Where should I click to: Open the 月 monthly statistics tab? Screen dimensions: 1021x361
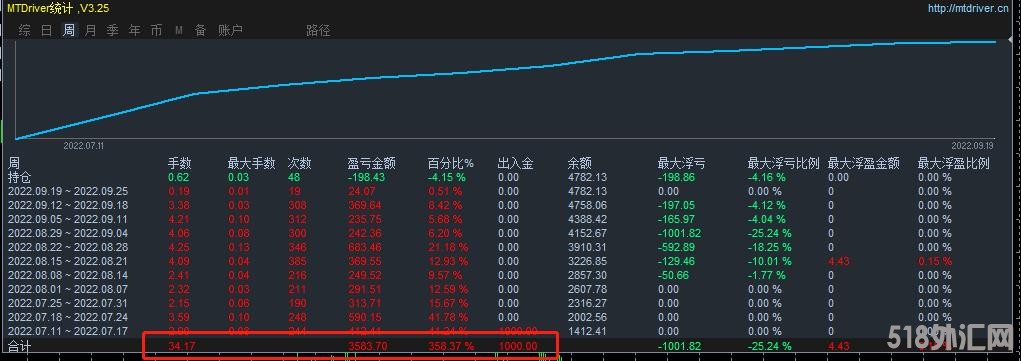[91, 30]
